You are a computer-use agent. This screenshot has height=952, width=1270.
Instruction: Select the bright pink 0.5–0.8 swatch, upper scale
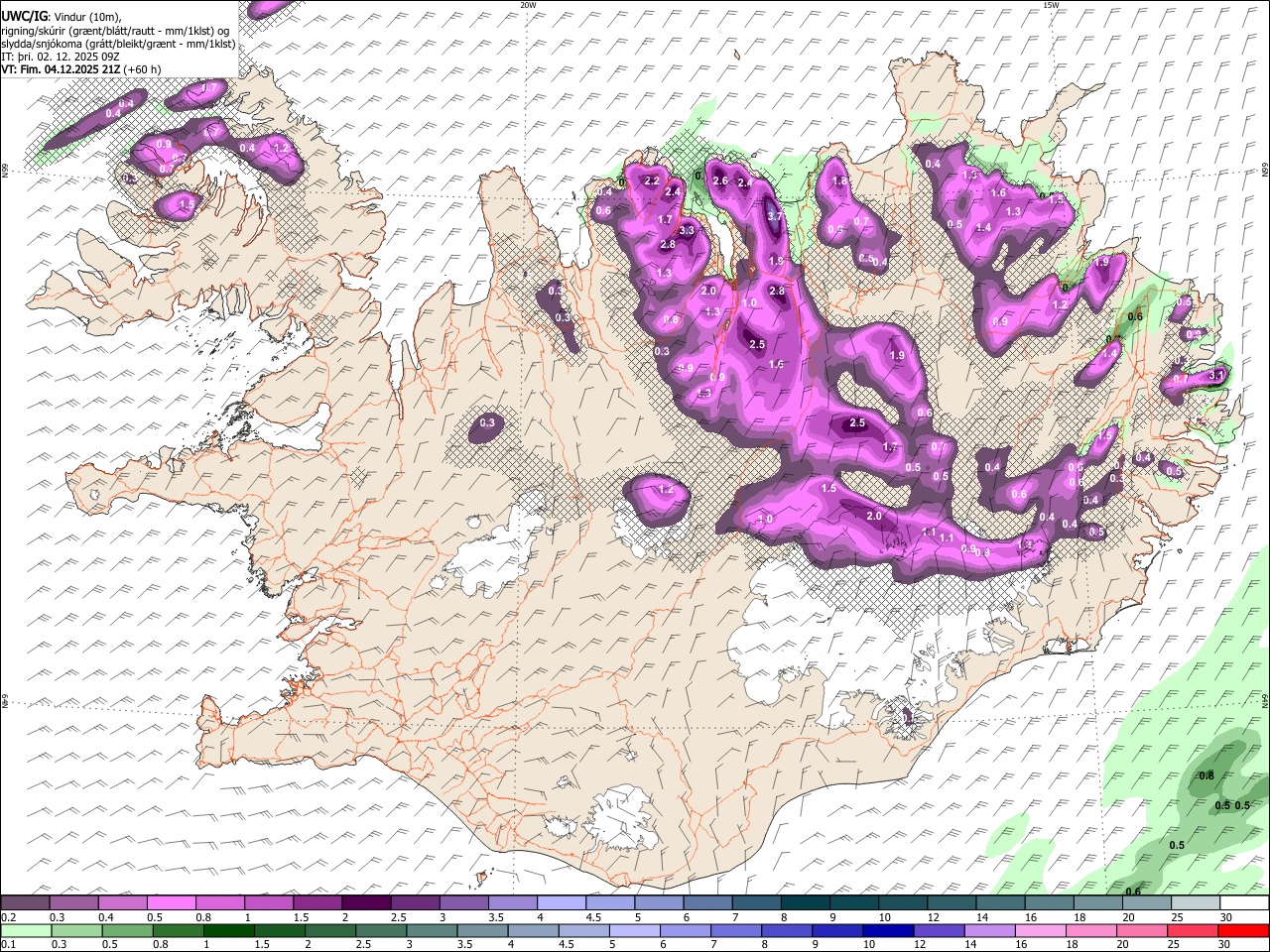coord(171,902)
